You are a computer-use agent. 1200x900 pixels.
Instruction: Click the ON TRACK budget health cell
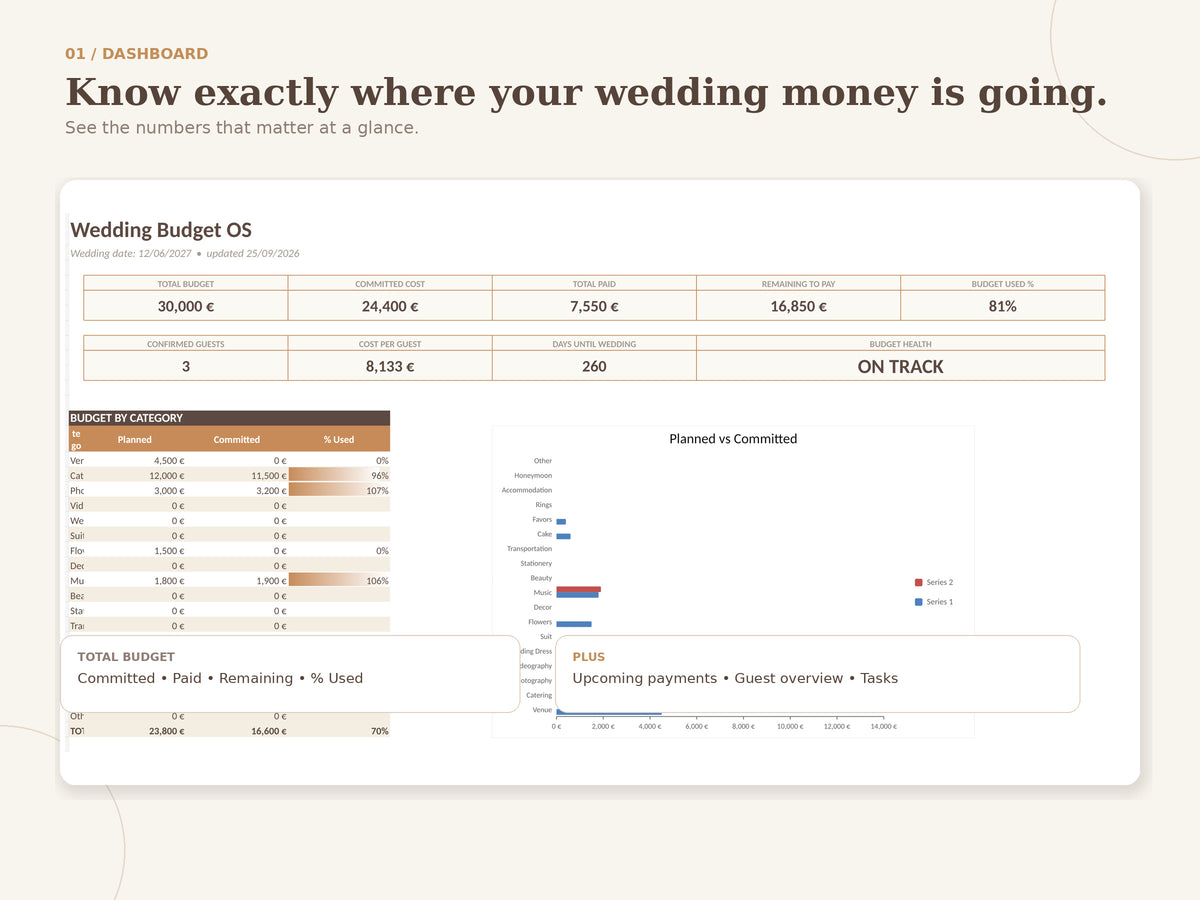click(900, 366)
